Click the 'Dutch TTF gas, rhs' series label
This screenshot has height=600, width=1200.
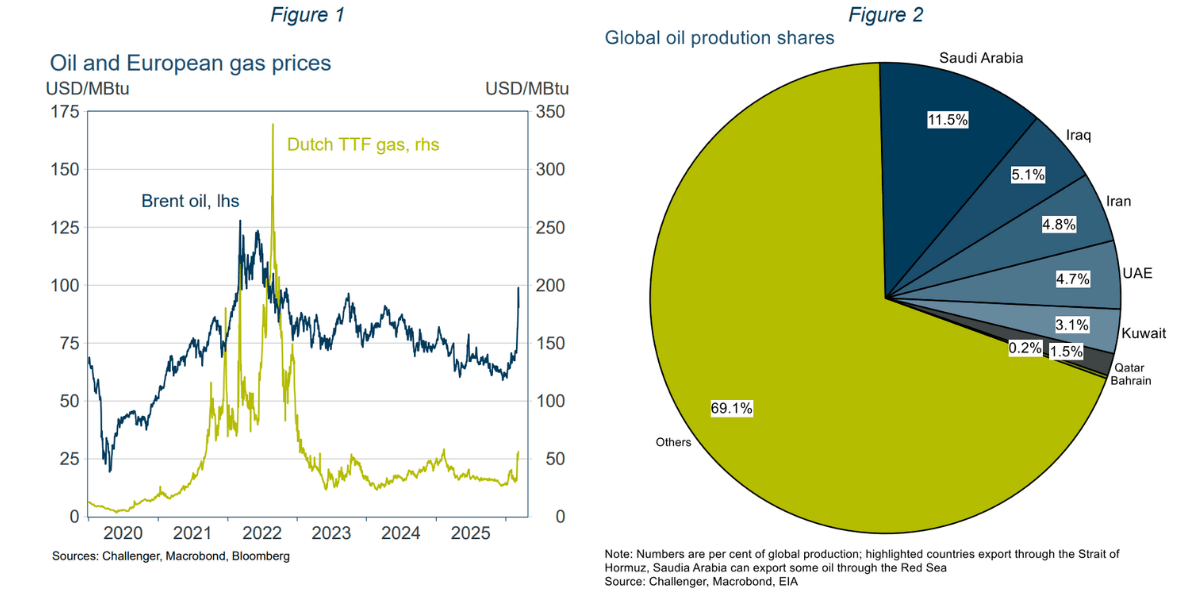click(x=363, y=144)
